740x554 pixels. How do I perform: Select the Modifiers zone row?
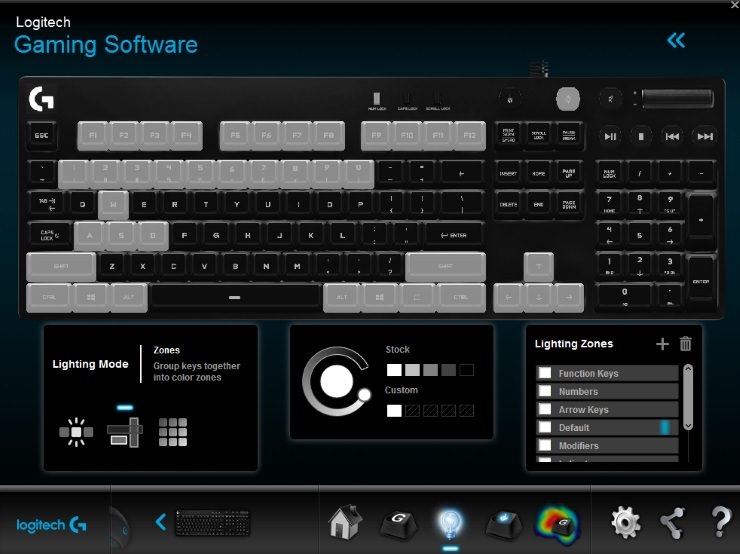pyautogui.click(x=607, y=445)
